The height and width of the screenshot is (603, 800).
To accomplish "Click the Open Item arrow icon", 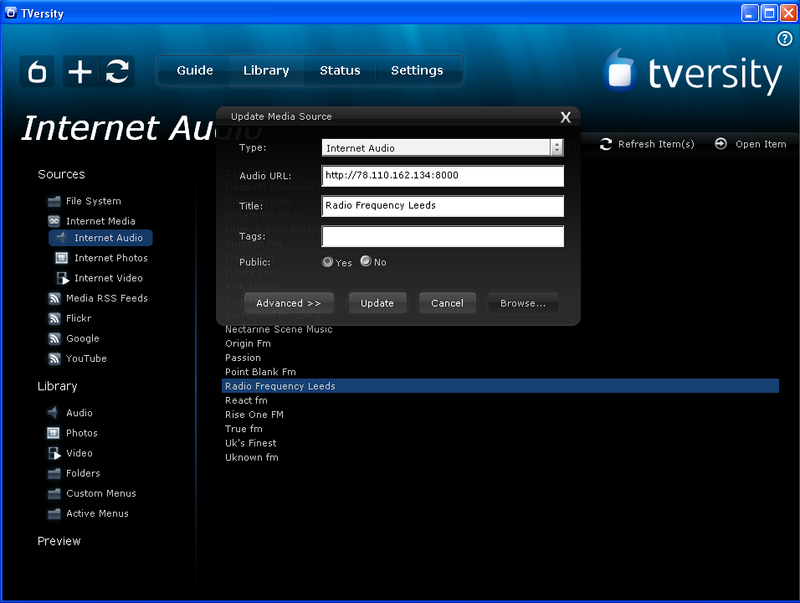I will 721,144.
